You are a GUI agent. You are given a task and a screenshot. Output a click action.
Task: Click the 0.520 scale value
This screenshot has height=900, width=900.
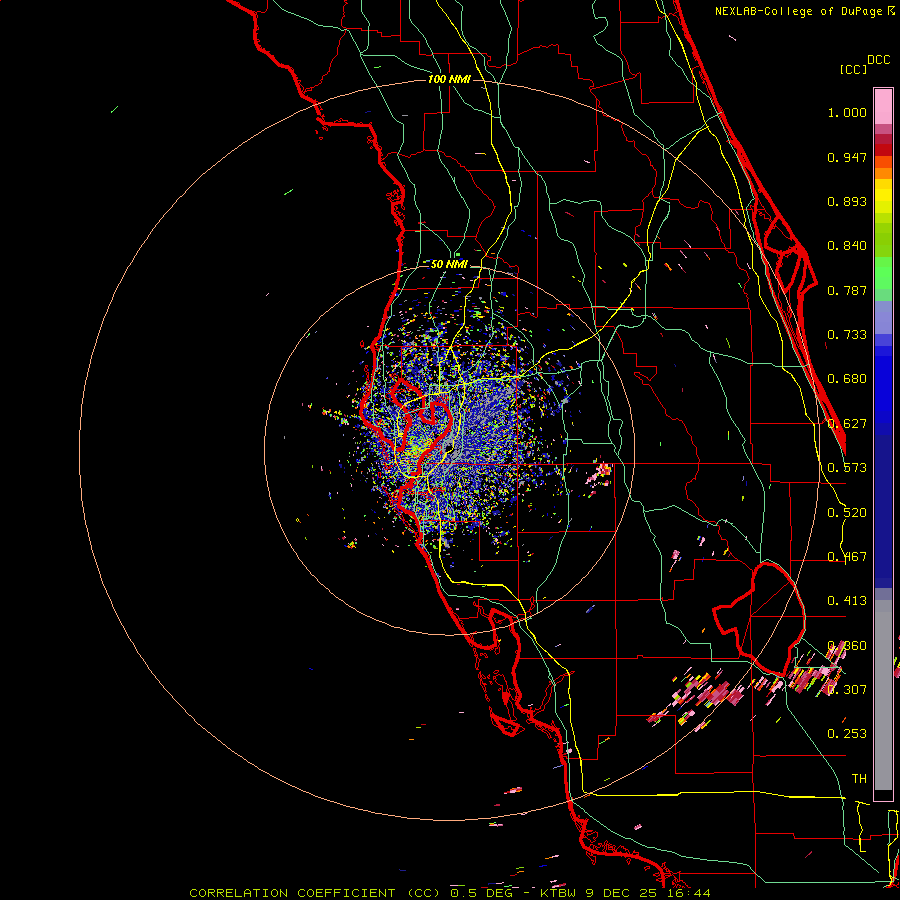coord(847,513)
